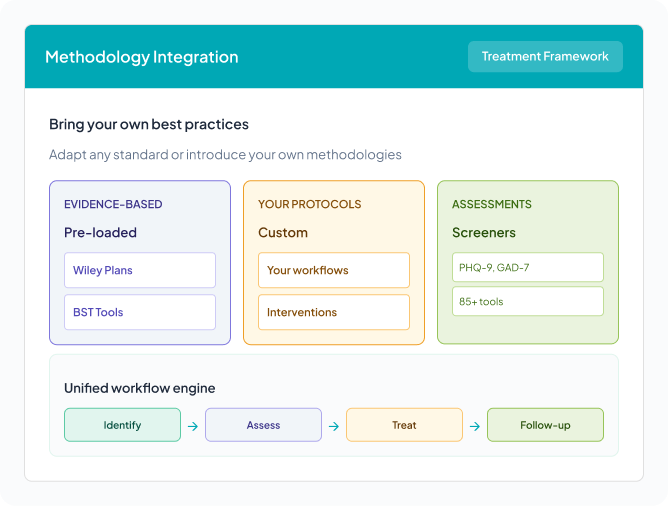Choose the BST Tools option

pos(139,312)
